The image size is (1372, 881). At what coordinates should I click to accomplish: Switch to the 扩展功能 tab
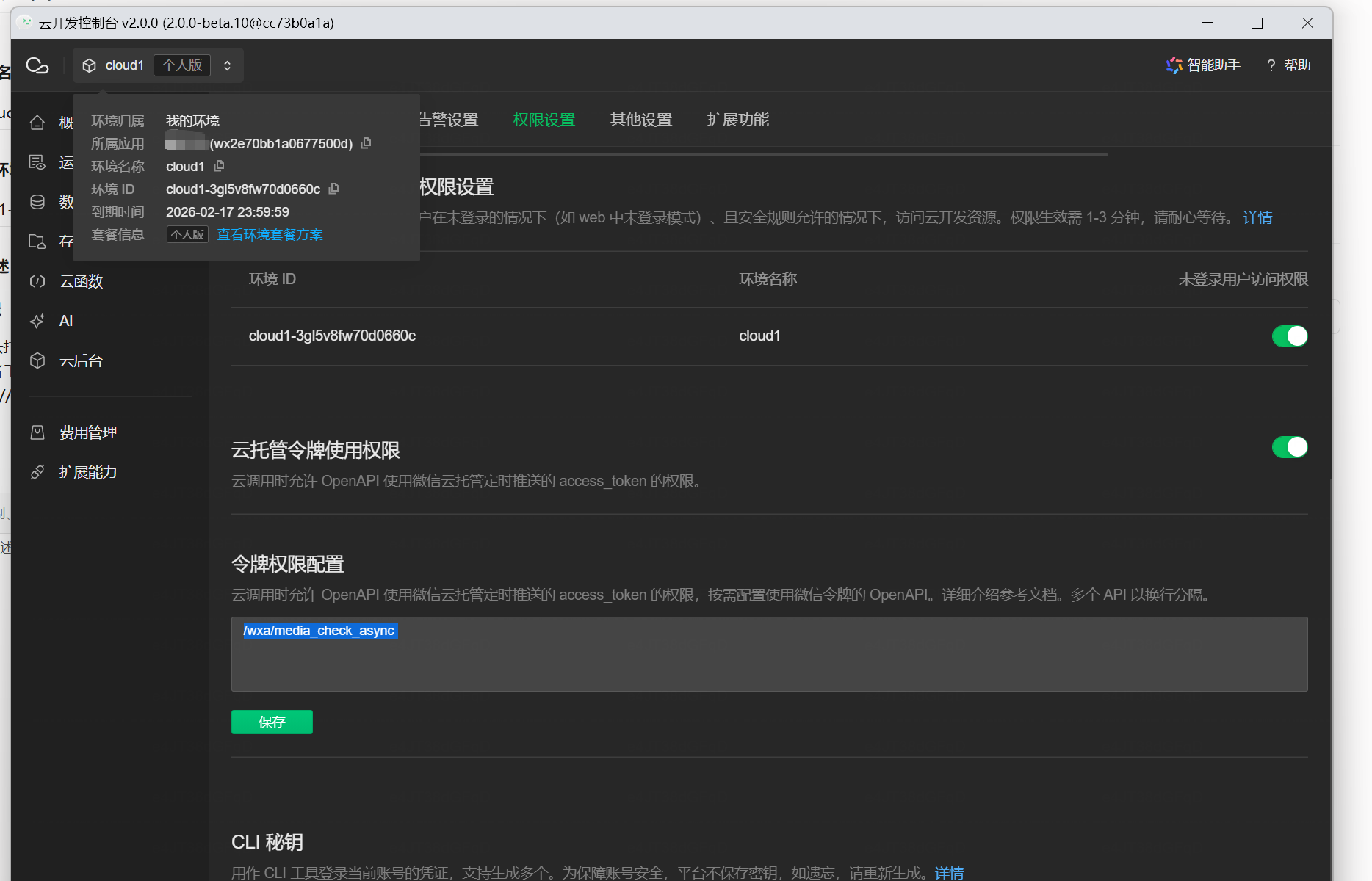pyautogui.click(x=737, y=120)
